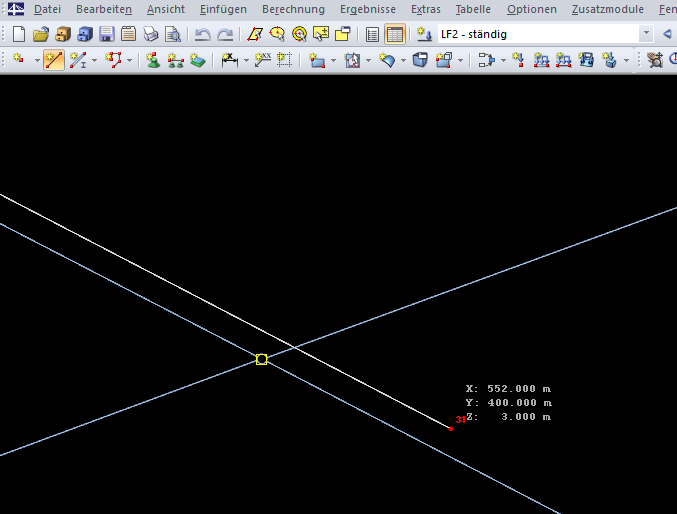Add a new surface load
Viewport: 677px width, 514px height.
coord(586,60)
